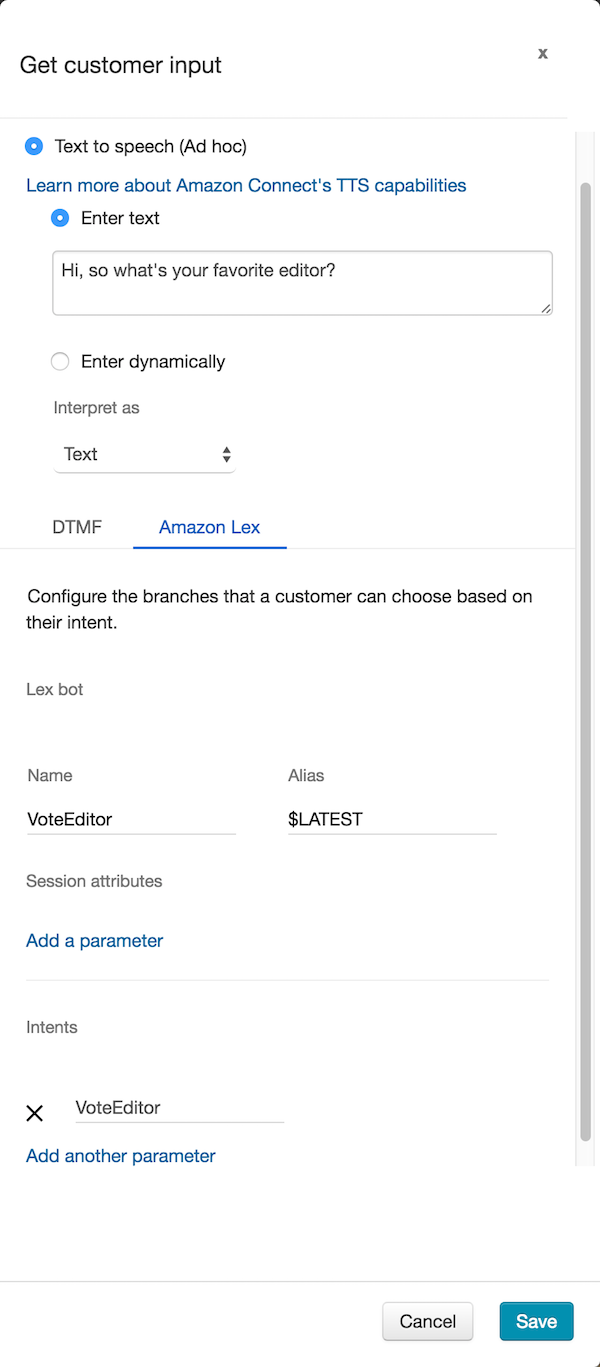The width and height of the screenshot is (600, 1367).
Task: Choose the Enter text radio button
Action: [x=60, y=218]
